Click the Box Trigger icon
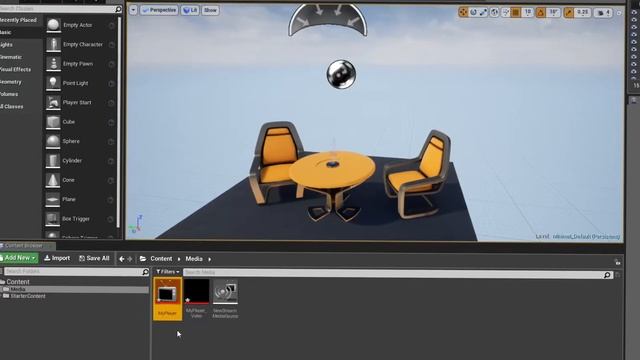This screenshot has width=640, height=360. [x=53, y=219]
